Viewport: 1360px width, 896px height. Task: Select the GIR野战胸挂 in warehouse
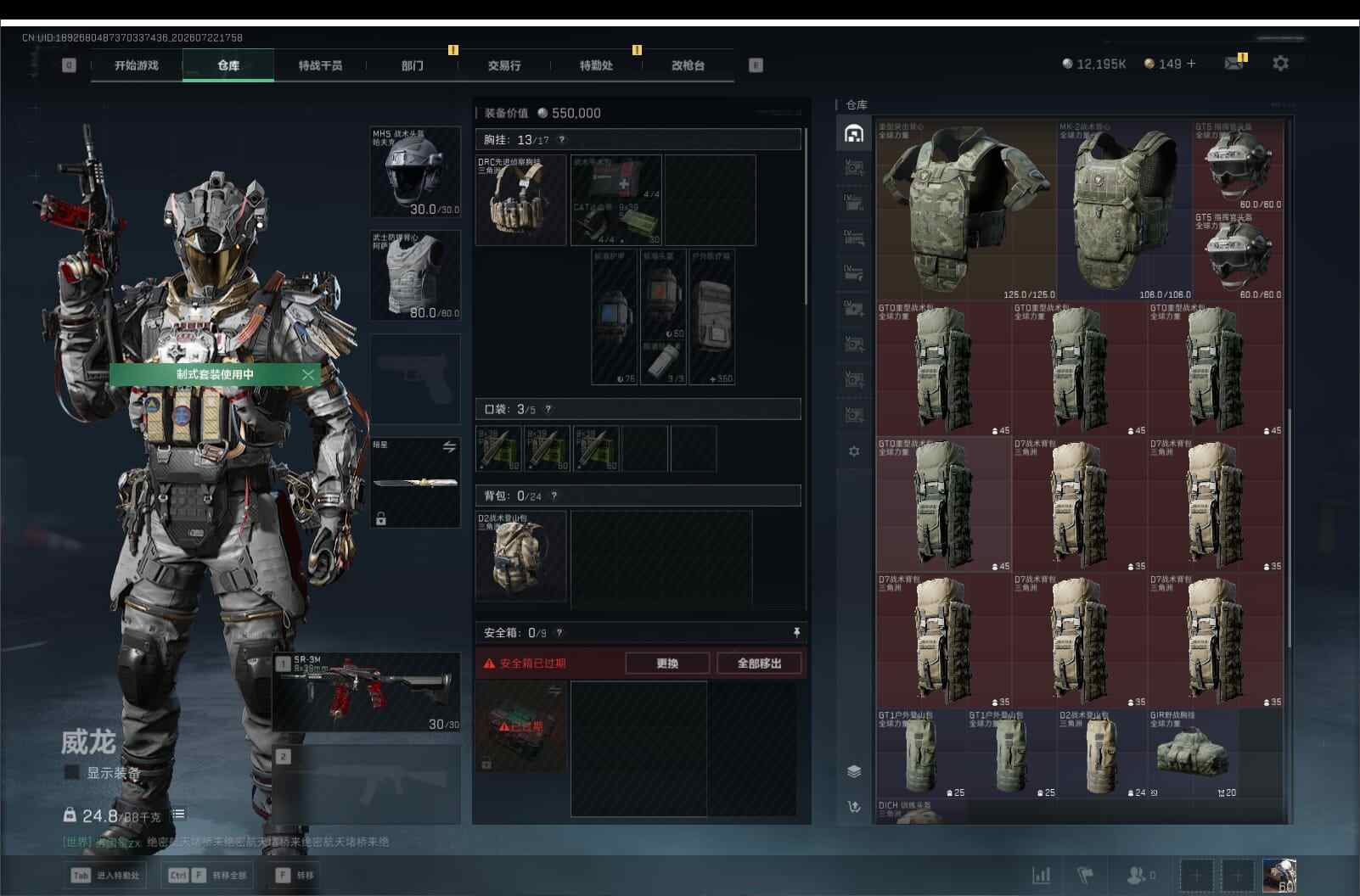1192,754
